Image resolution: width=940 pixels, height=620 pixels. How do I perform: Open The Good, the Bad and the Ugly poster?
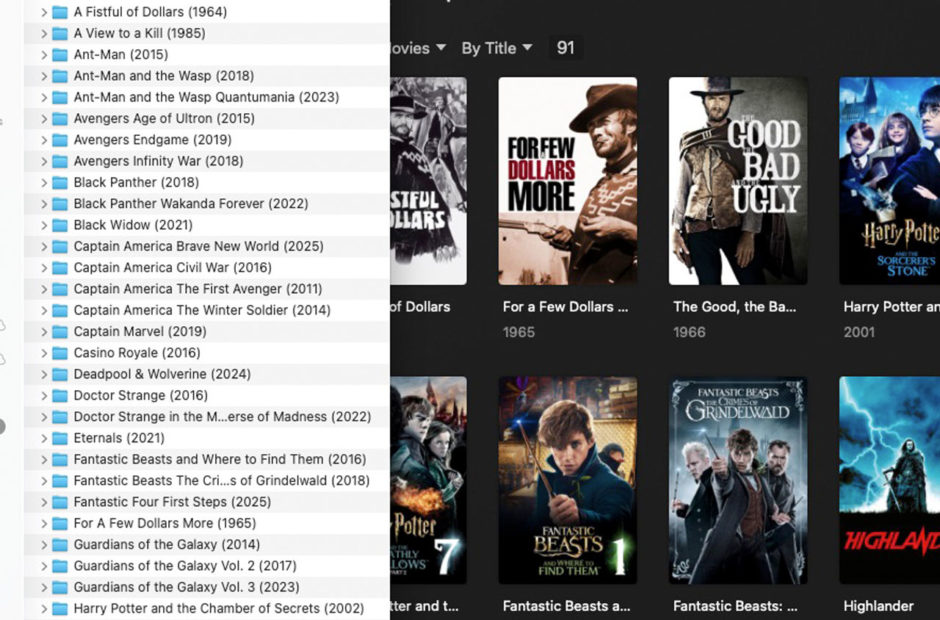point(738,180)
